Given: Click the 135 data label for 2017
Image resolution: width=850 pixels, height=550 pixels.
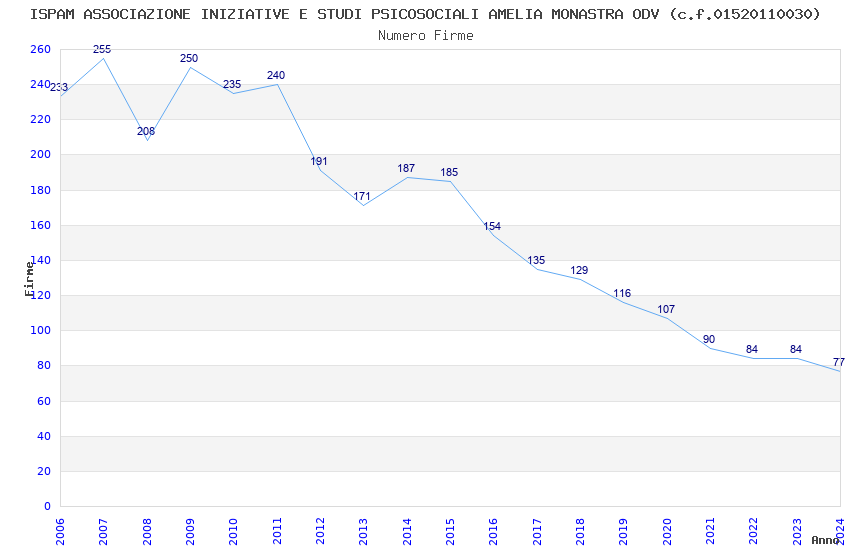Looking at the screenshot, I should point(536,260).
